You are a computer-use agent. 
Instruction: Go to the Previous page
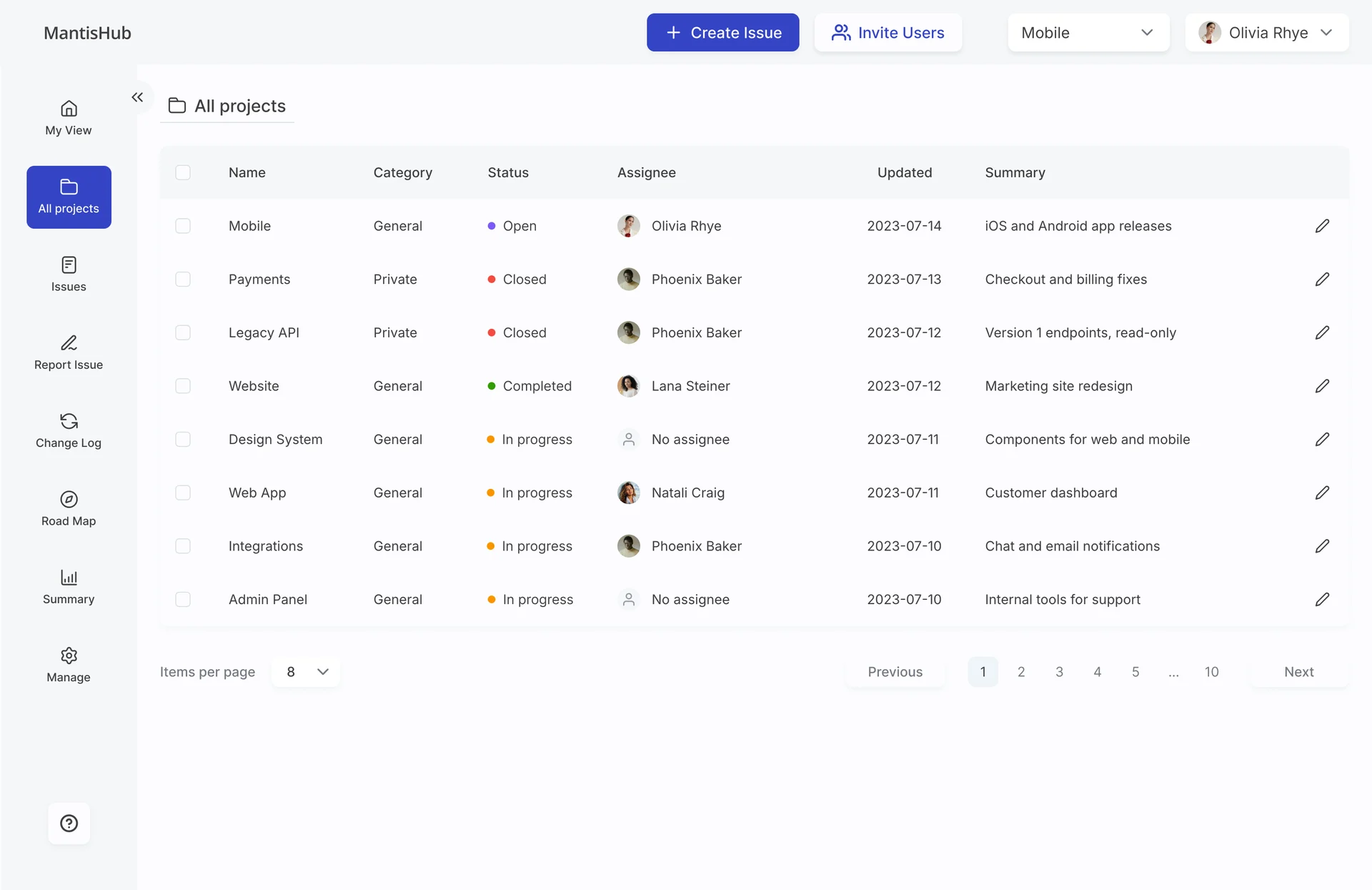pyautogui.click(x=895, y=672)
